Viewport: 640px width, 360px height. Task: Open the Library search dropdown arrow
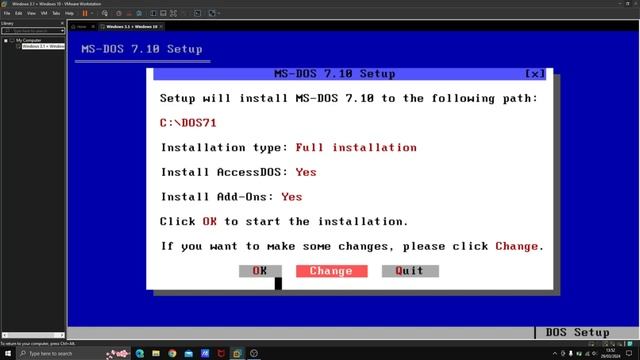pos(62,31)
